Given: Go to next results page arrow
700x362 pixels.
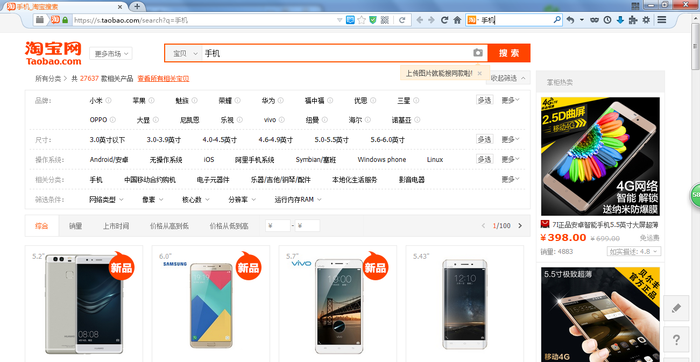Looking at the screenshot, I should (520, 226).
